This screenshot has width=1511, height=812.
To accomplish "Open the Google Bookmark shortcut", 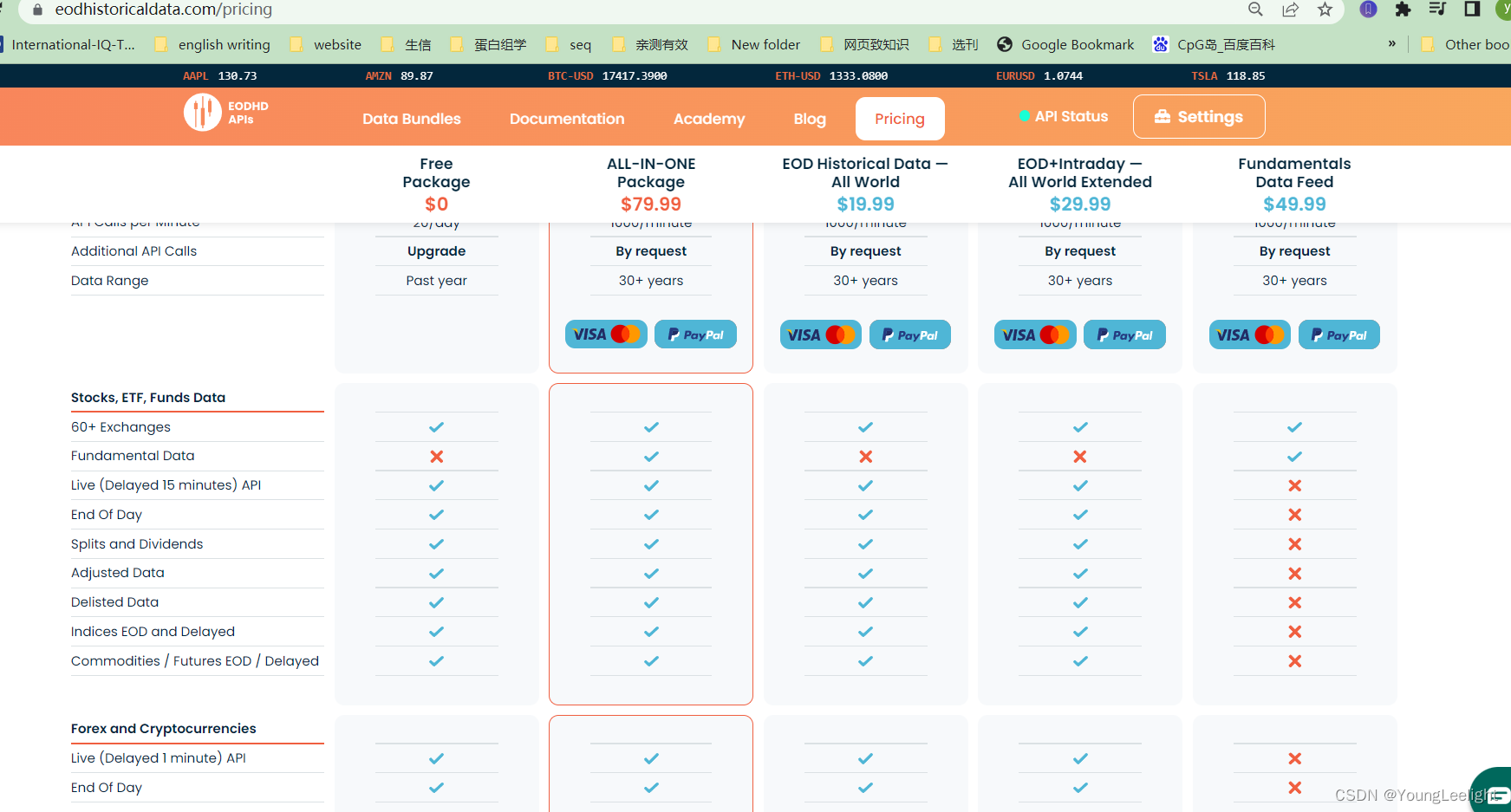I will (x=1065, y=45).
